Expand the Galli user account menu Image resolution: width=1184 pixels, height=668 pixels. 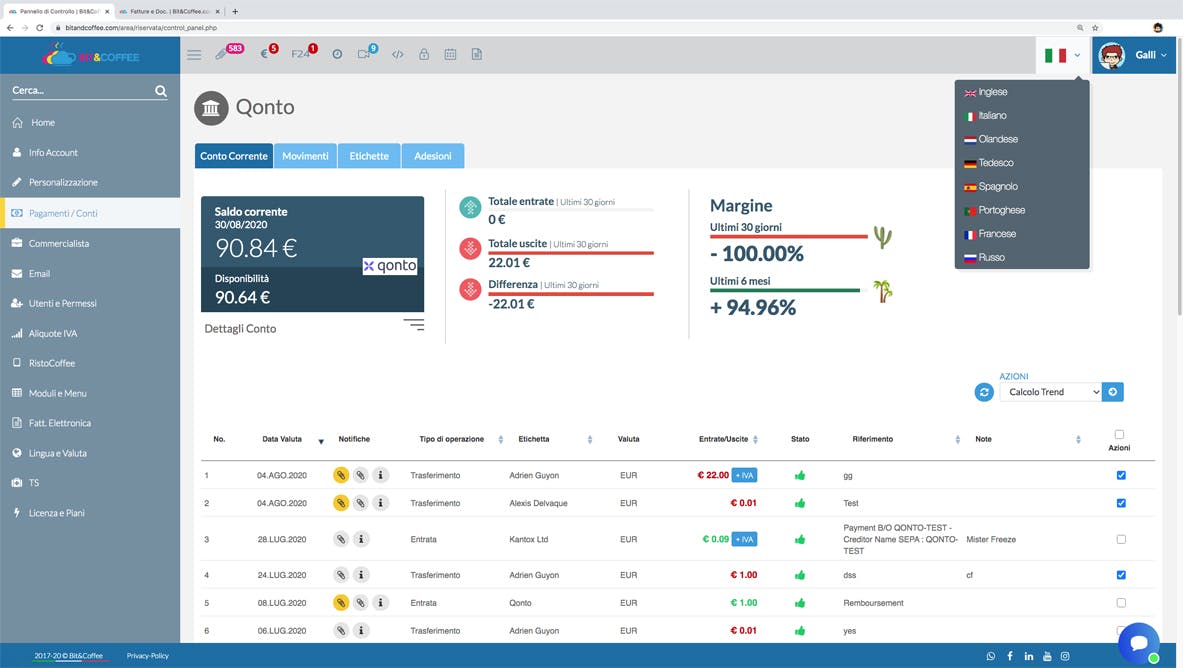(x=1133, y=55)
